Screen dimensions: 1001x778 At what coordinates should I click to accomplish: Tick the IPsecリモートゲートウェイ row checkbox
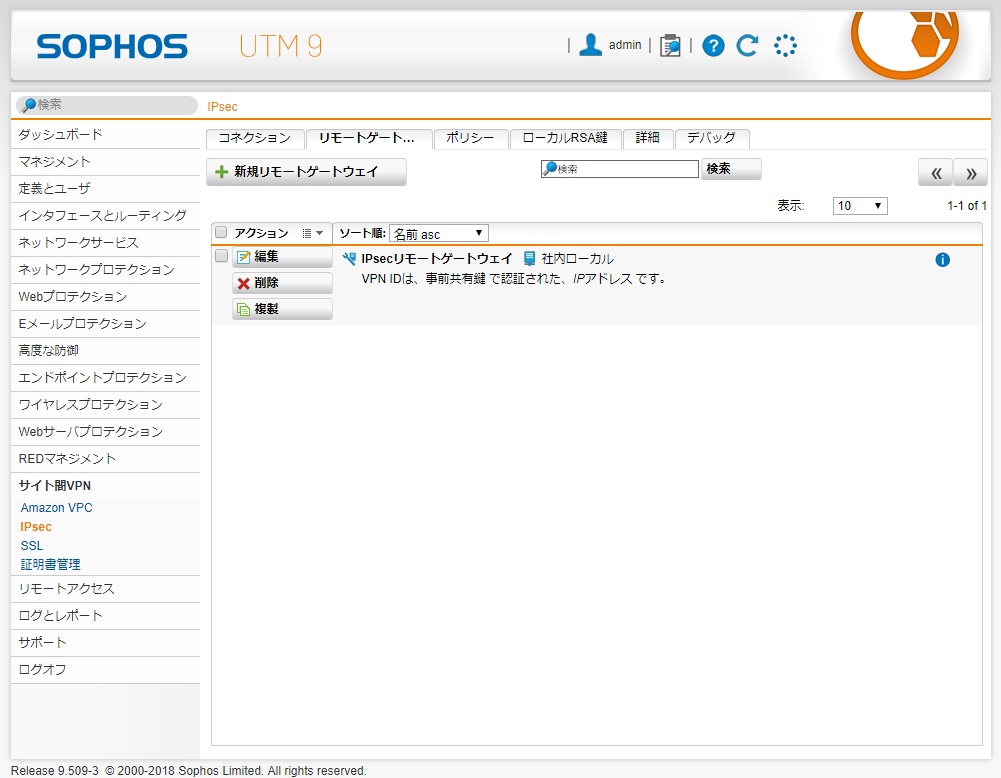[x=221, y=256]
